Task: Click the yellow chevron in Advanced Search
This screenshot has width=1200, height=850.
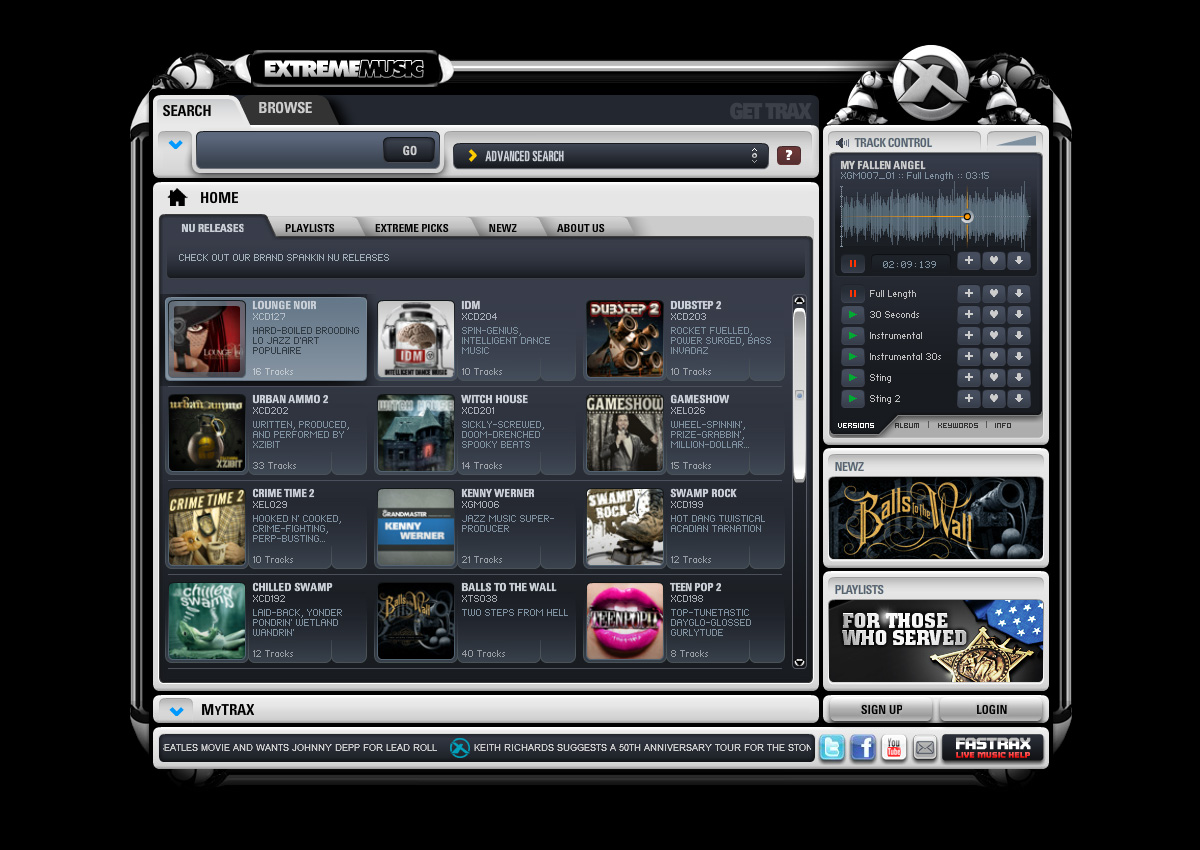Action: pos(472,156)
